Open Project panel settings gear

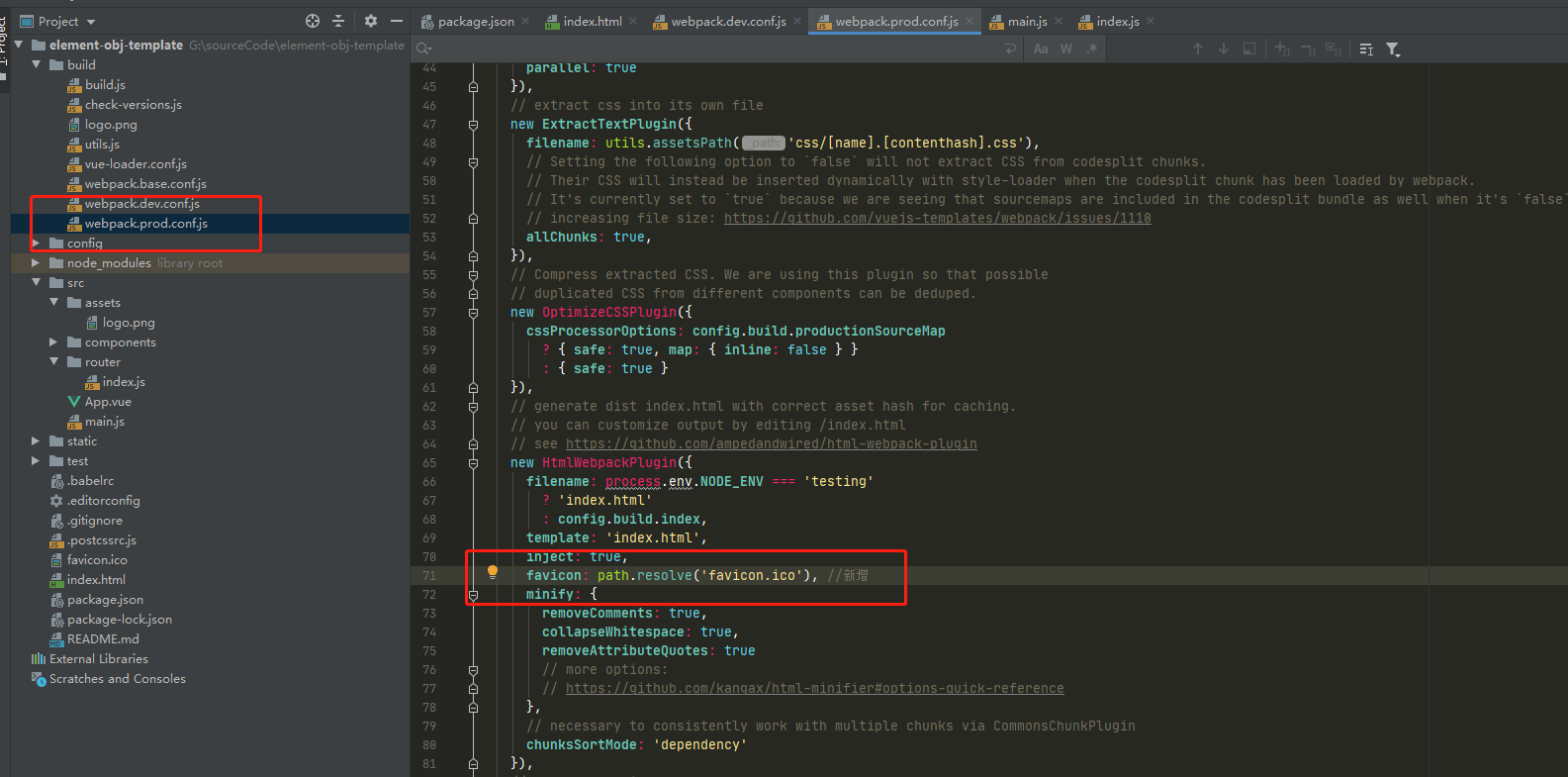point(371,21)
